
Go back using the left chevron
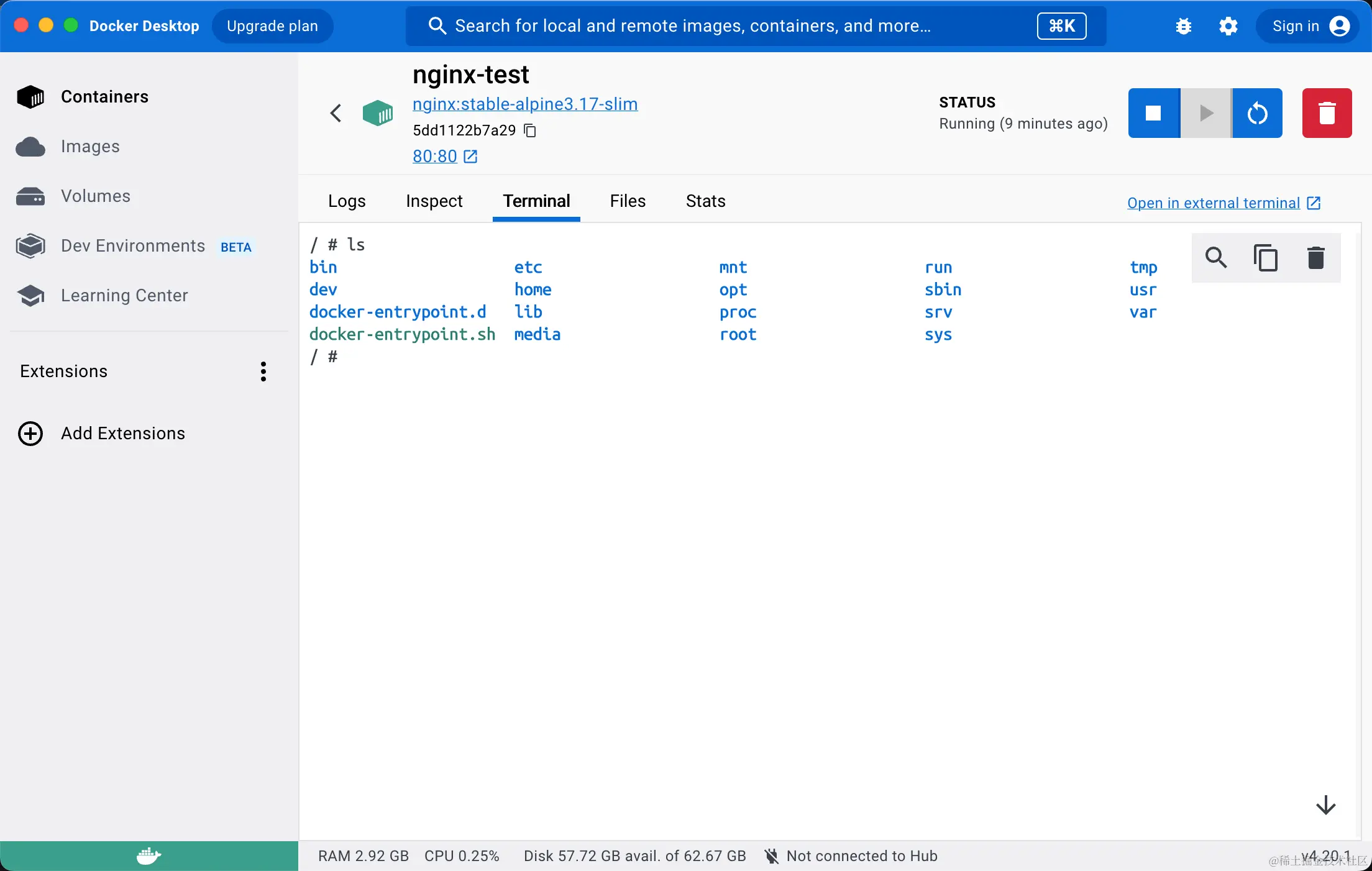point(336,113)
